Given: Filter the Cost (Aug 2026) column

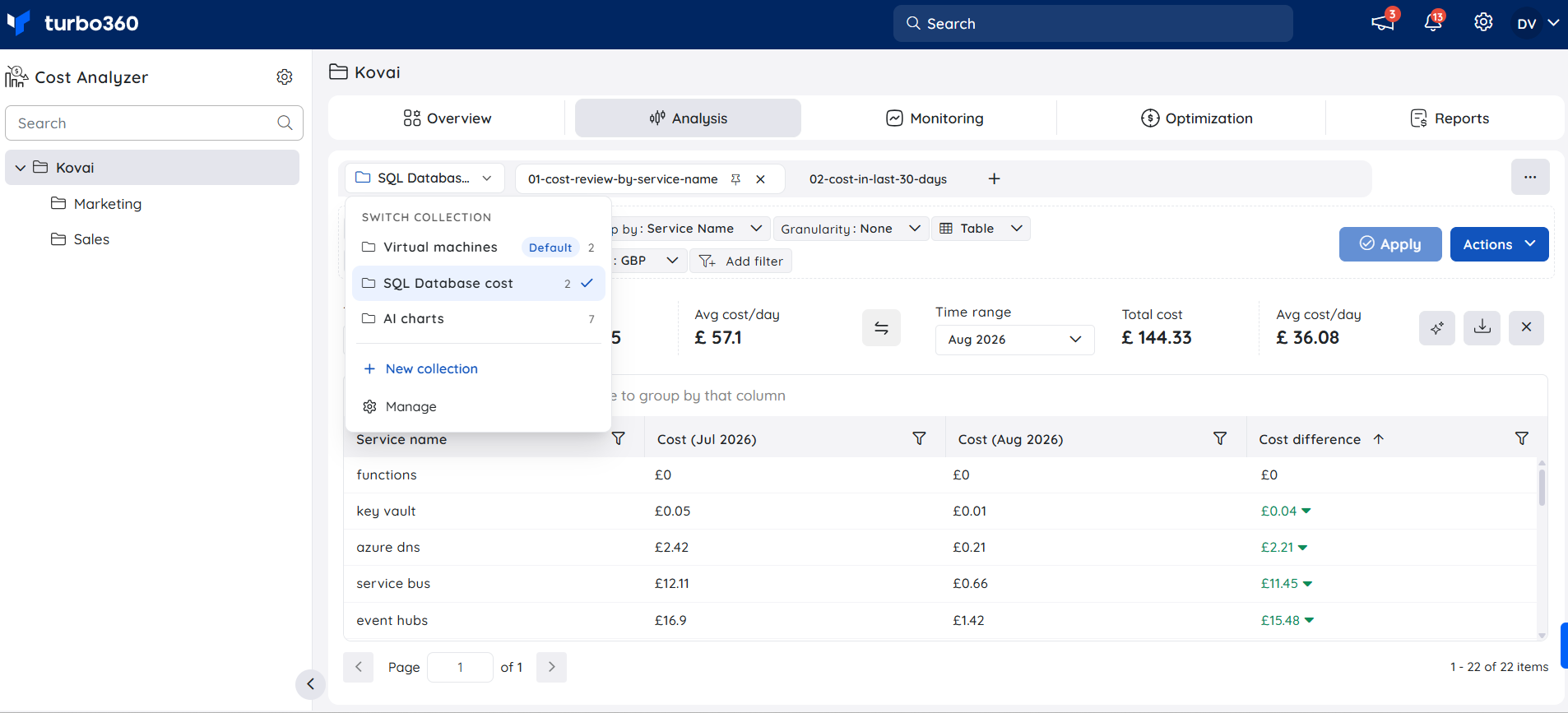Looking at the screenshot, I should (1220, 439).
